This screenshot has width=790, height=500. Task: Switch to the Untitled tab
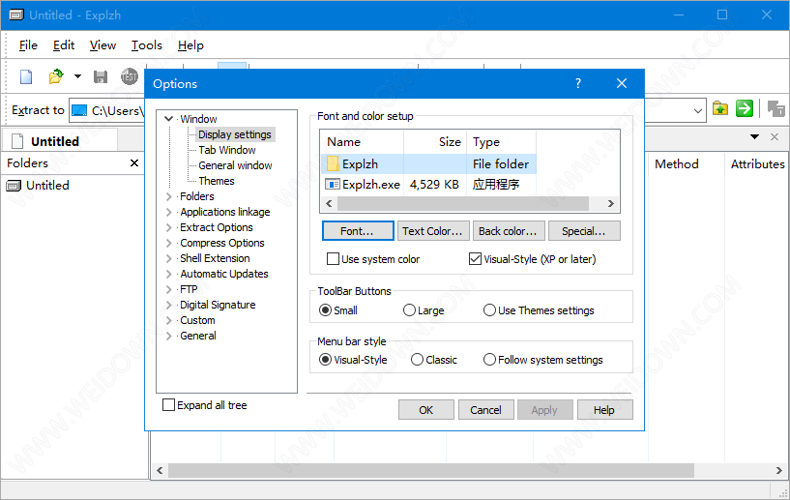[x=60, y=141]
